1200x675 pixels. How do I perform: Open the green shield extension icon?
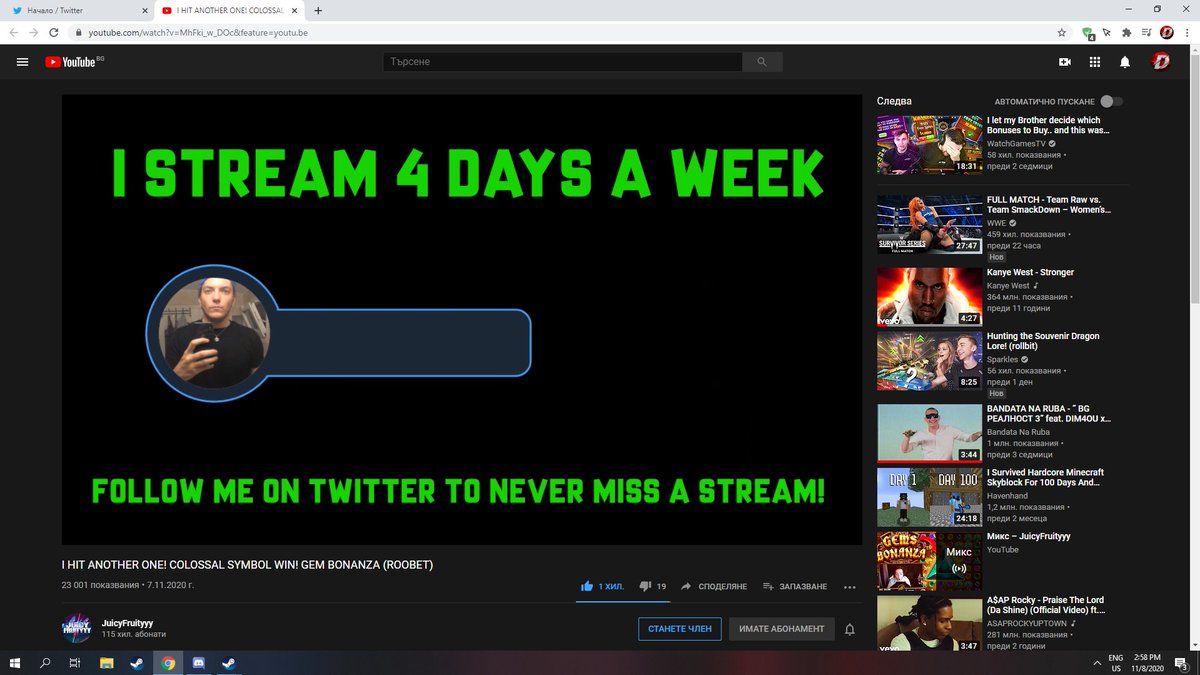coord(1088,33)
